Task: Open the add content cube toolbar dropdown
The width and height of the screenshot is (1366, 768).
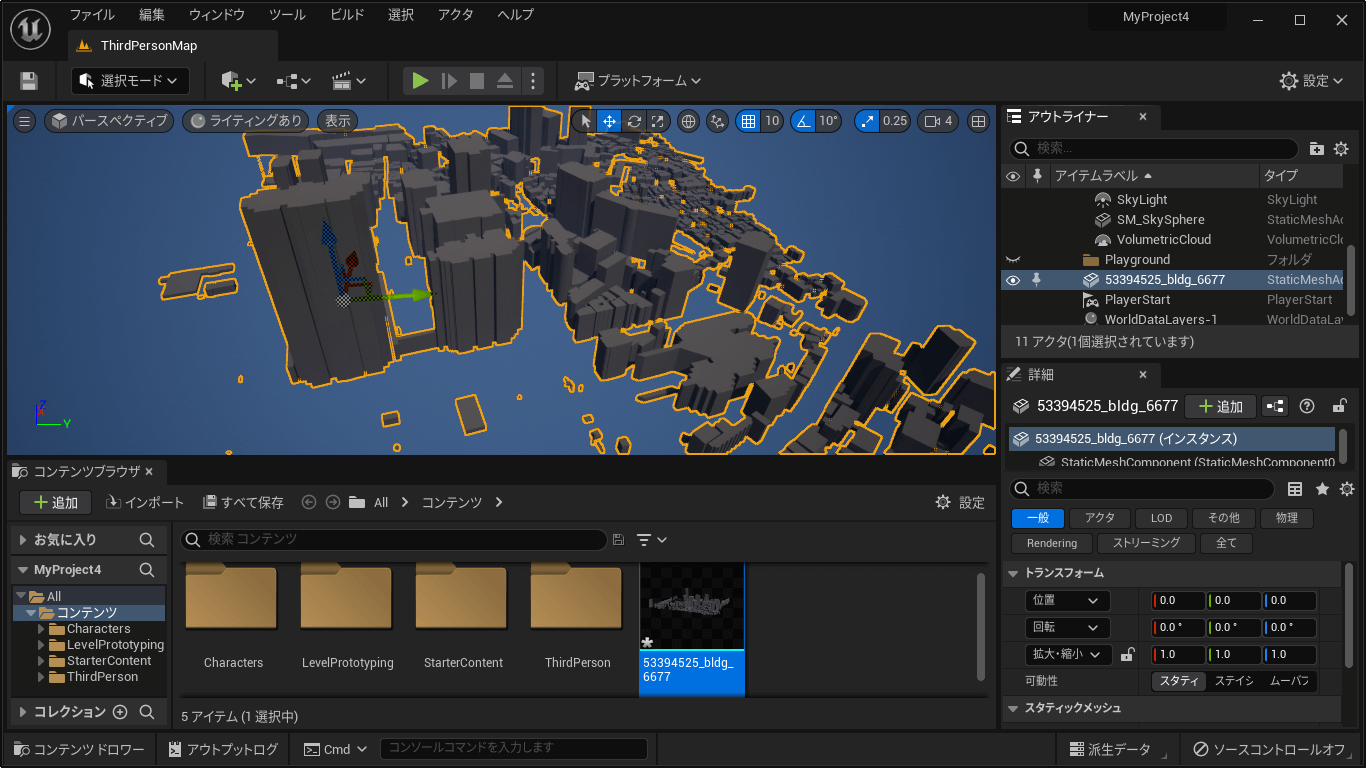Action: point(239,81)
